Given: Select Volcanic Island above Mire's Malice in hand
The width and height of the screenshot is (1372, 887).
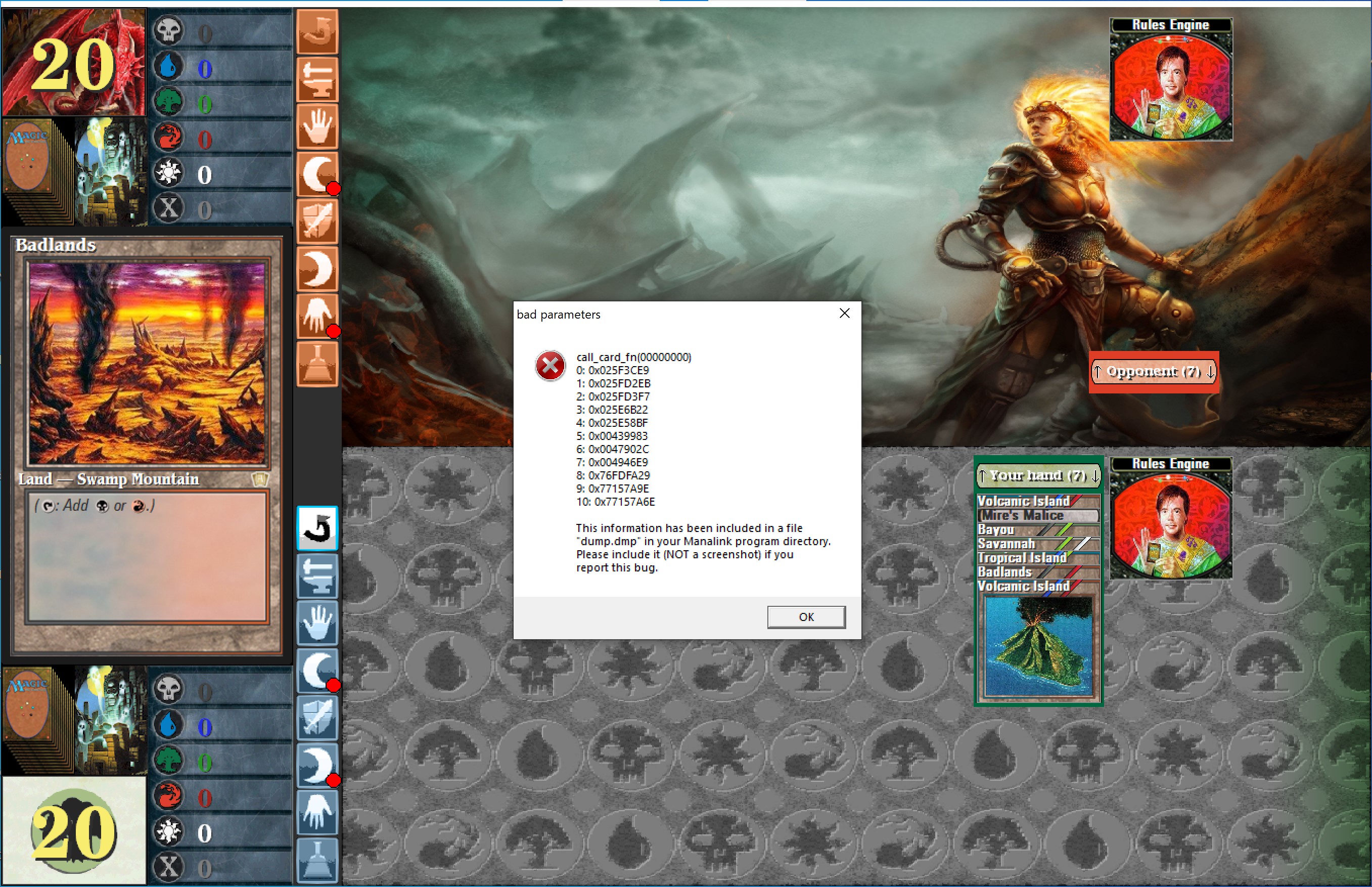Looking at the screenshot, I should (1038, 501).
